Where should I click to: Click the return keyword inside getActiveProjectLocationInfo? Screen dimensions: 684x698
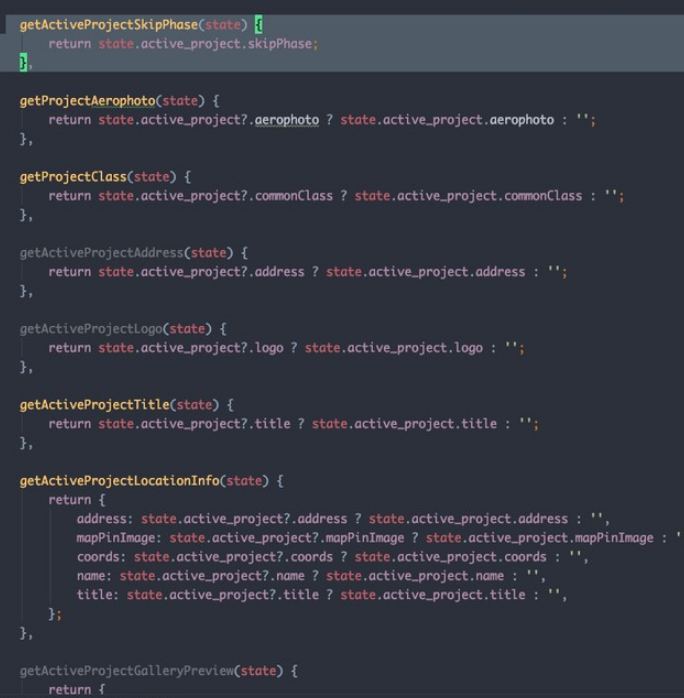click(69, 500)
